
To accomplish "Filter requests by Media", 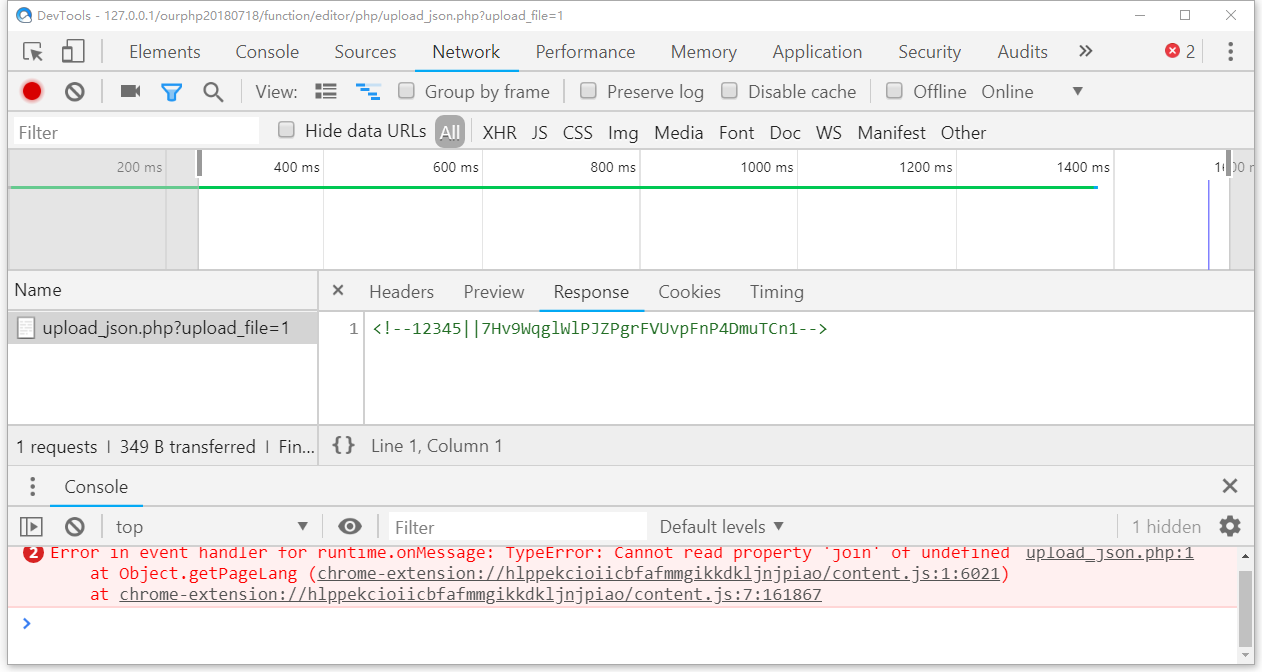I will tap(679, 132).
